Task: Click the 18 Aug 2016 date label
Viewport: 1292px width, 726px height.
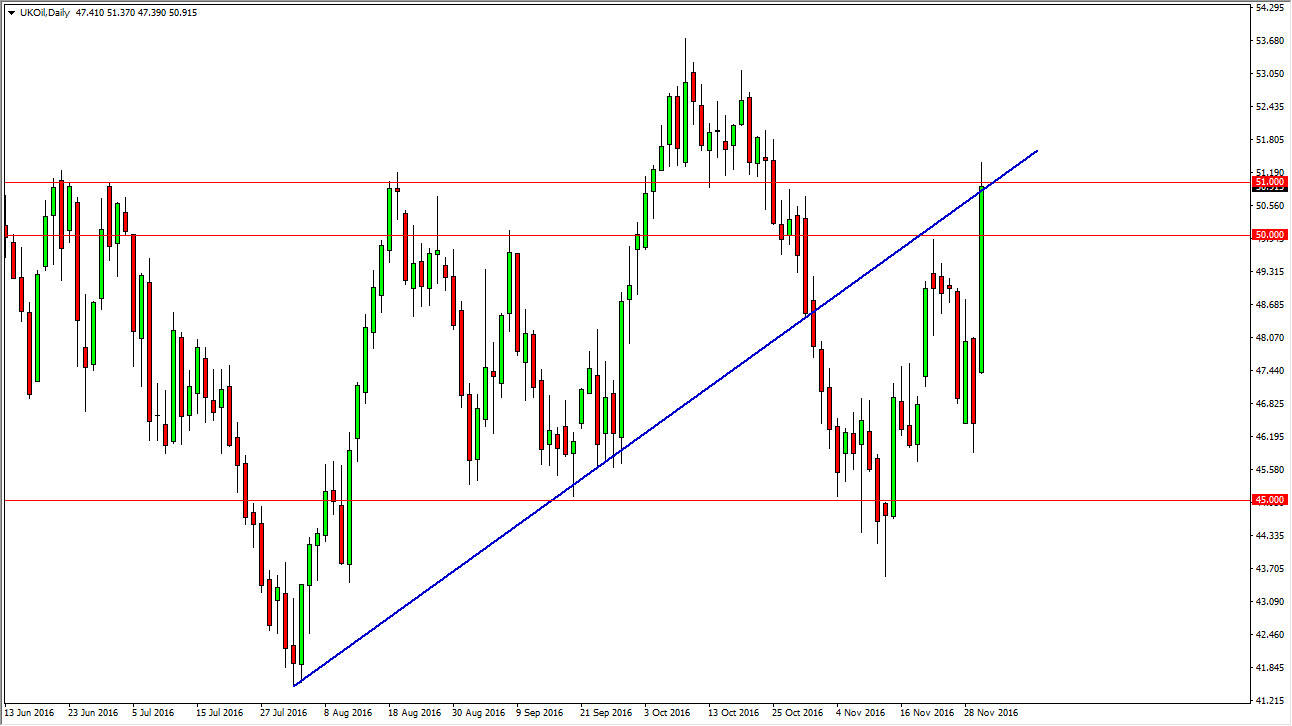Action: (x=415, y=713)
